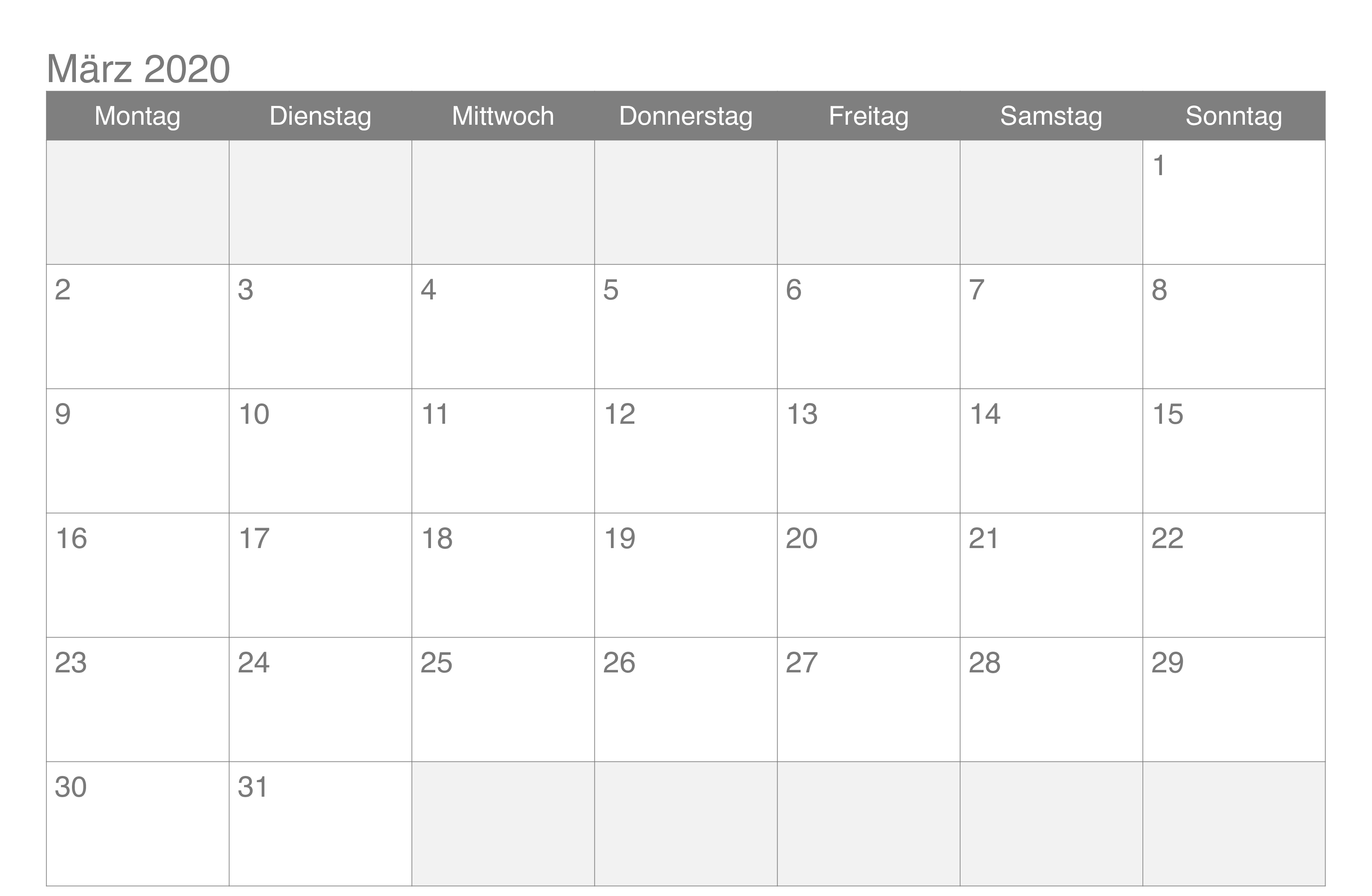Select the day 31 cell
Viewport: 1372px width, 896px height.
(x=321, y=823)
